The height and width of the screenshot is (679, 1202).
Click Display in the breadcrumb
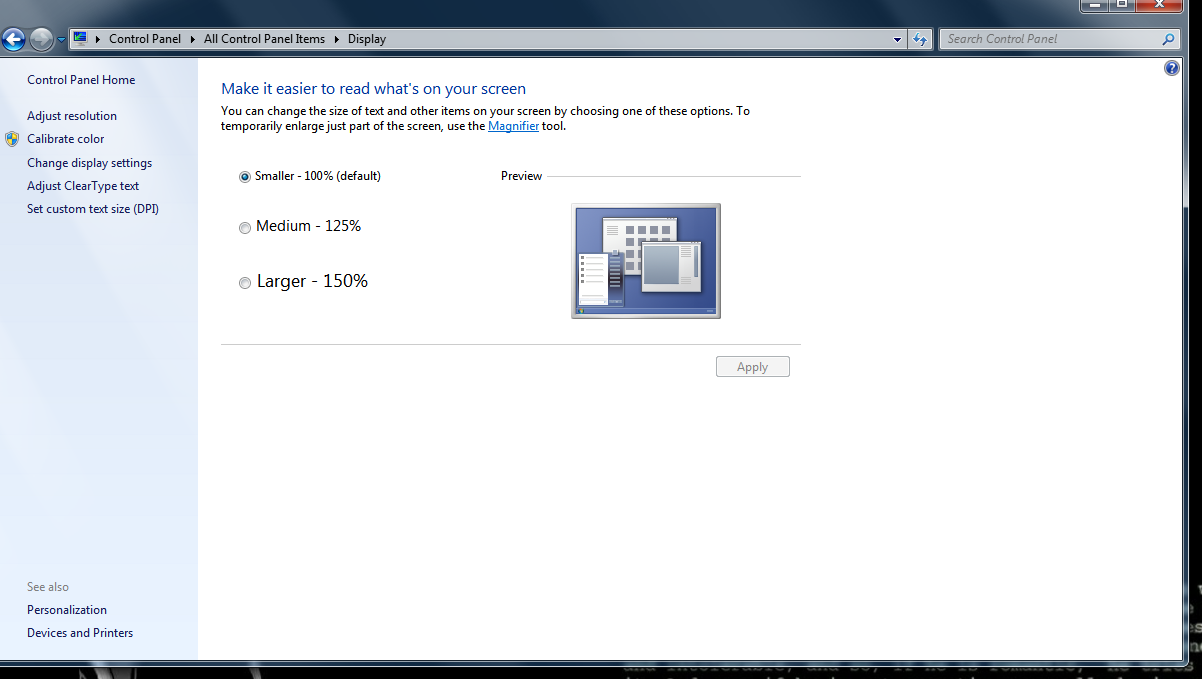point(367,39)
